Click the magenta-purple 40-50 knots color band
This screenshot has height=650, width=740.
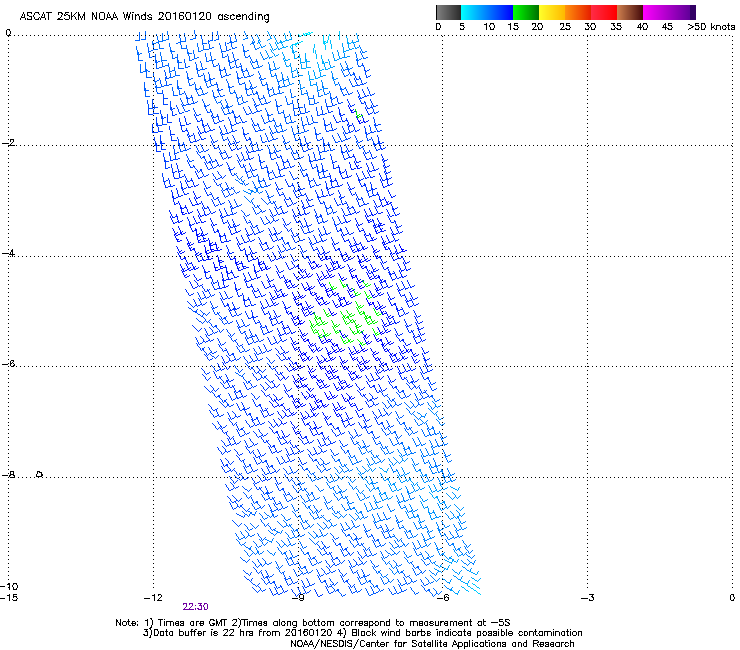(x=669, y=12)
